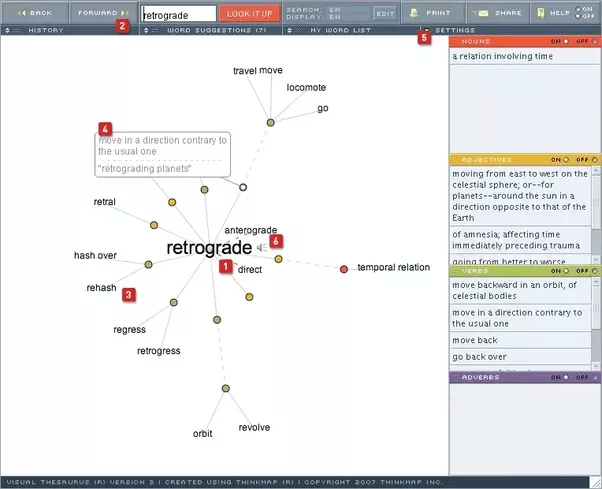This screenshot has height=489, width=602.
Task: Click the green meaning node above regress
Action: (x=174, y=302)
